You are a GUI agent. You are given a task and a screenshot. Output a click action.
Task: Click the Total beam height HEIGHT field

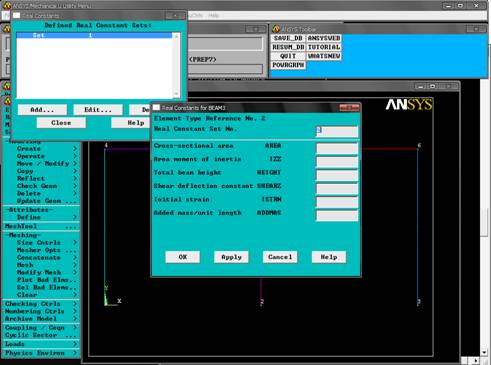click(337, 175)
